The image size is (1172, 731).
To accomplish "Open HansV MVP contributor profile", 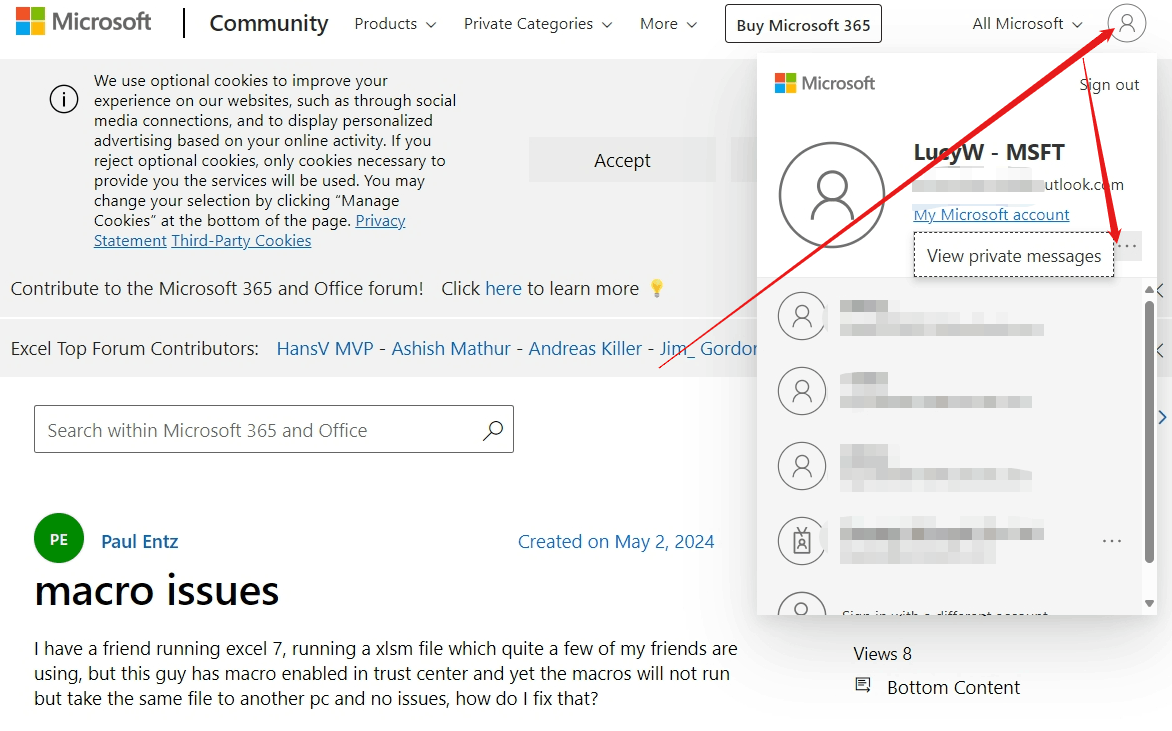I will coord(324,348).
